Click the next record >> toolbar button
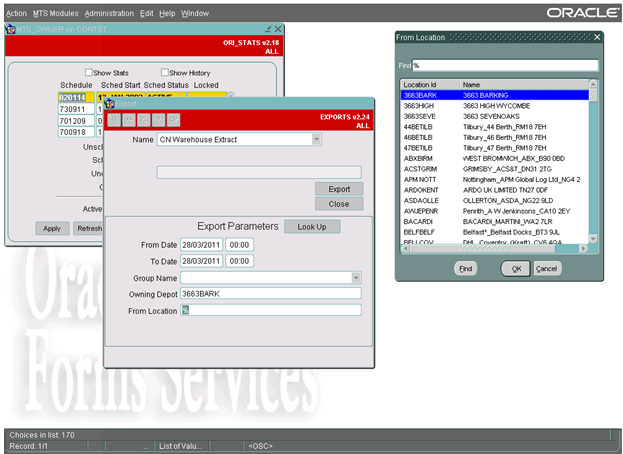 (x=129, y=120)
